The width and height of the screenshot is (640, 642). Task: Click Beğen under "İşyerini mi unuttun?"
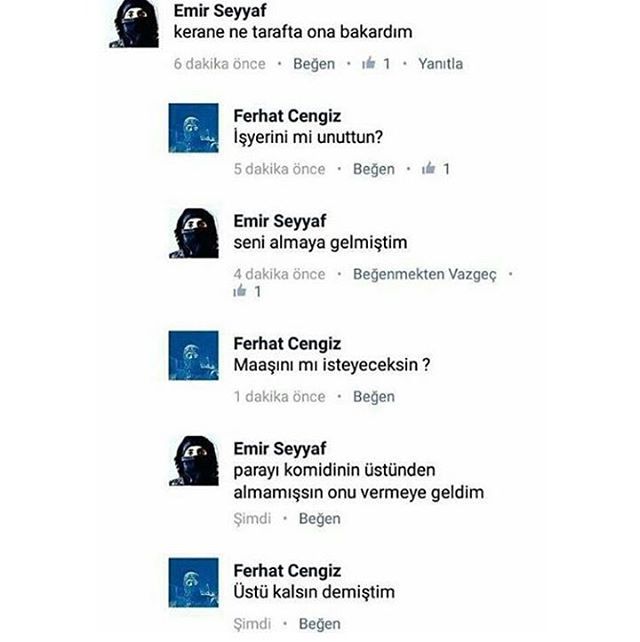click(374, 169)
